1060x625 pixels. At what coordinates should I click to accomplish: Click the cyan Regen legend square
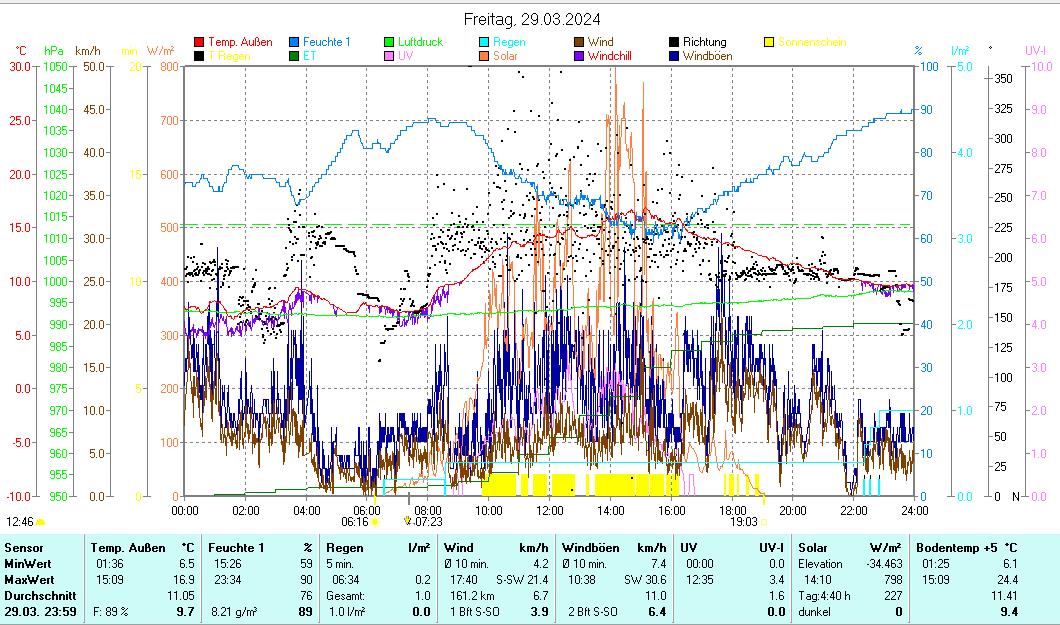click(484, 42)
